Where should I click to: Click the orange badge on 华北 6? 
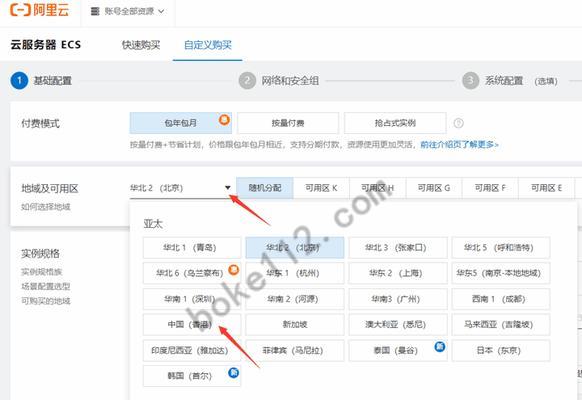[x=233, y=269]
